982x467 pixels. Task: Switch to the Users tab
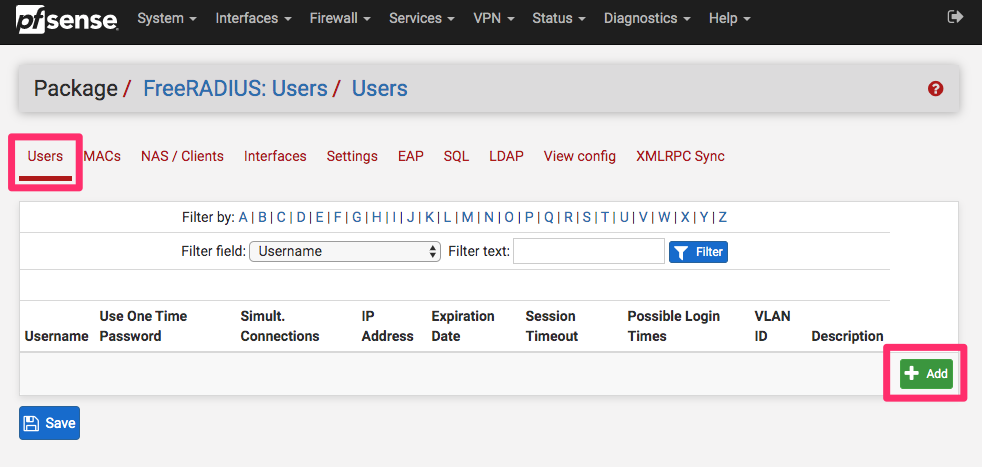coord(45,157)
